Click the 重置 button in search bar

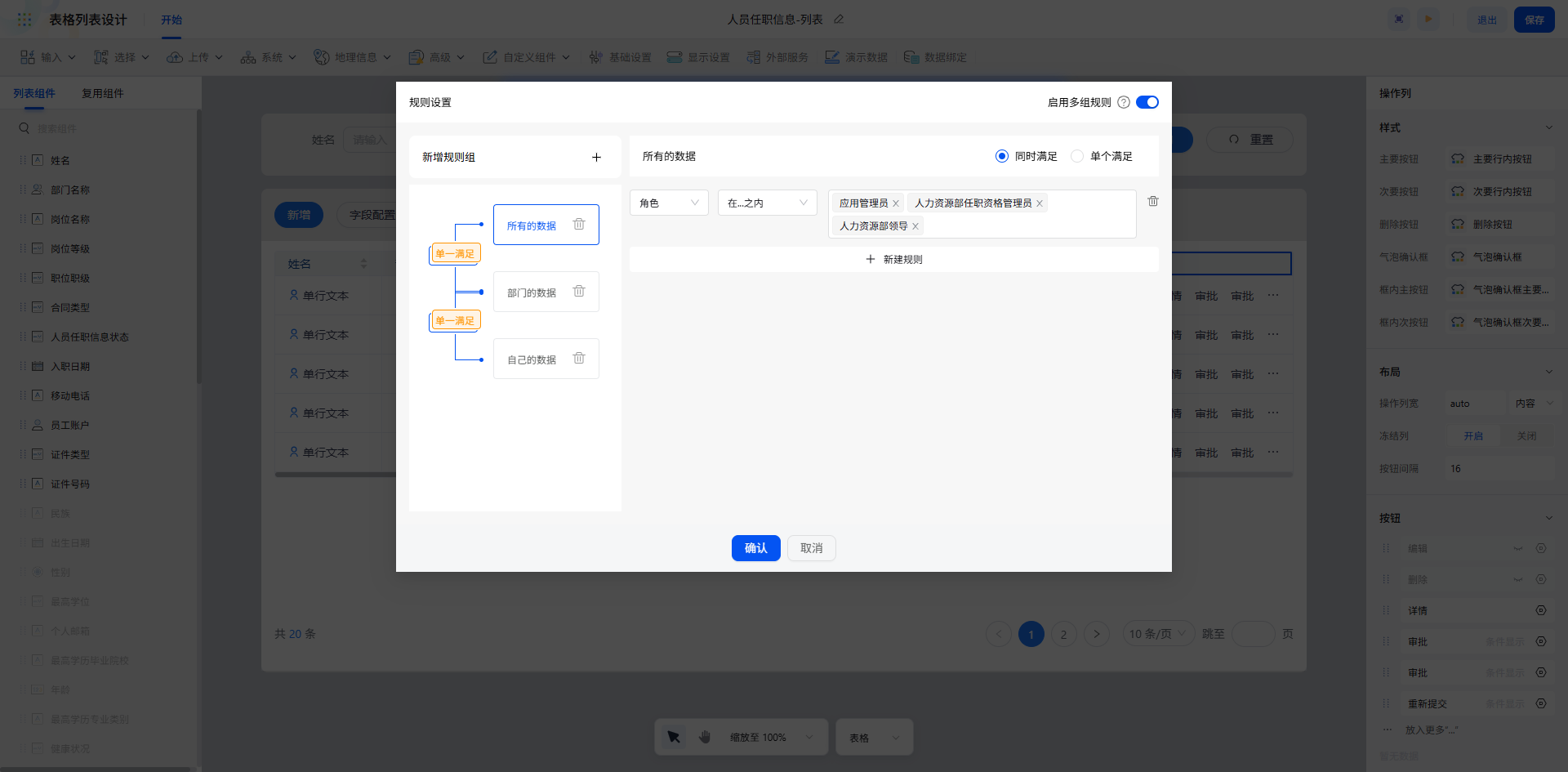coord(1250,140)
